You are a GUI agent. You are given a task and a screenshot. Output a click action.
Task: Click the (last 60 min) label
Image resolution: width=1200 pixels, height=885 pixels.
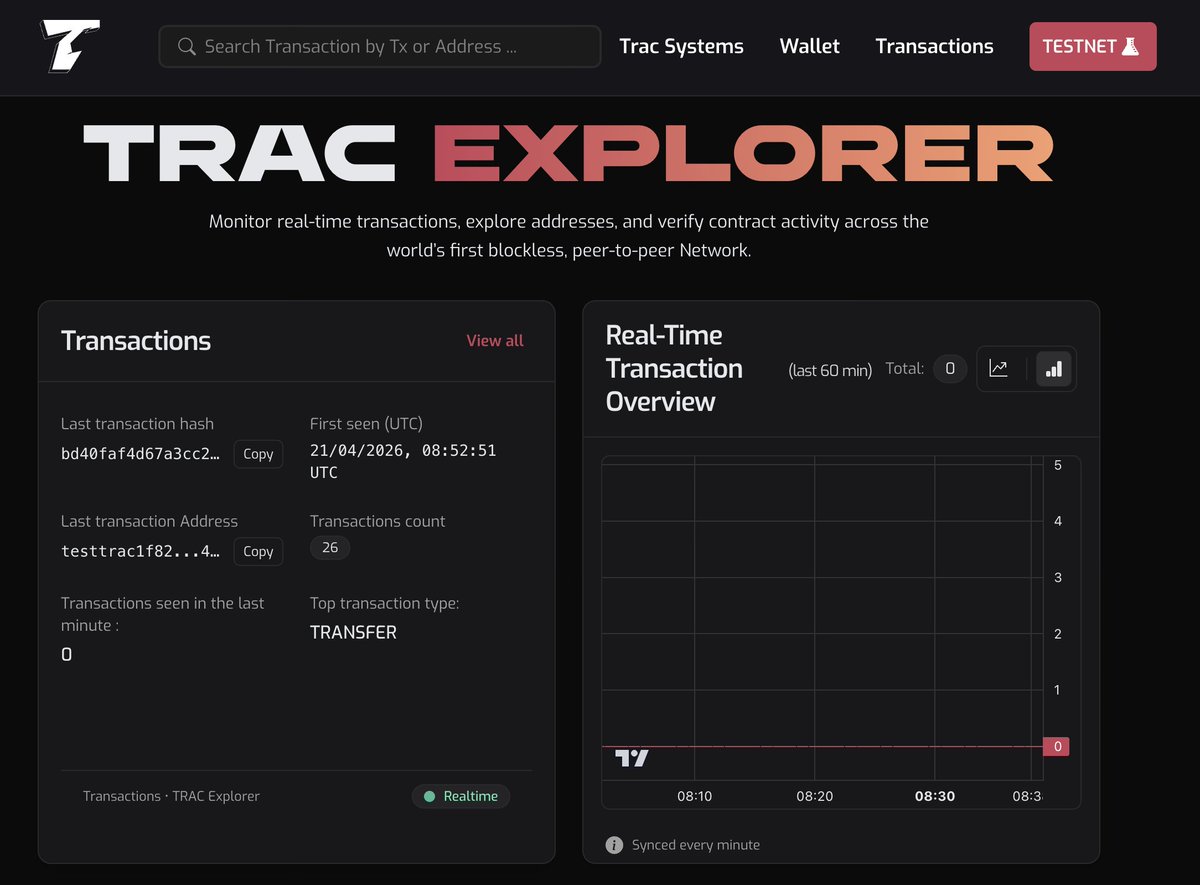[830, 370]
